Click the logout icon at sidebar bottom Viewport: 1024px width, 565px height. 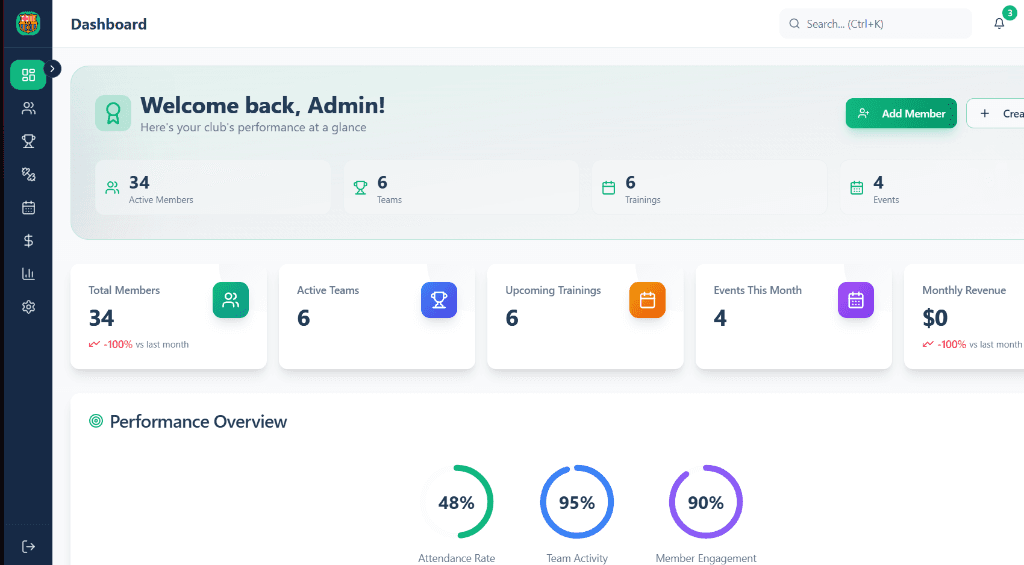(x=28, y=546)
